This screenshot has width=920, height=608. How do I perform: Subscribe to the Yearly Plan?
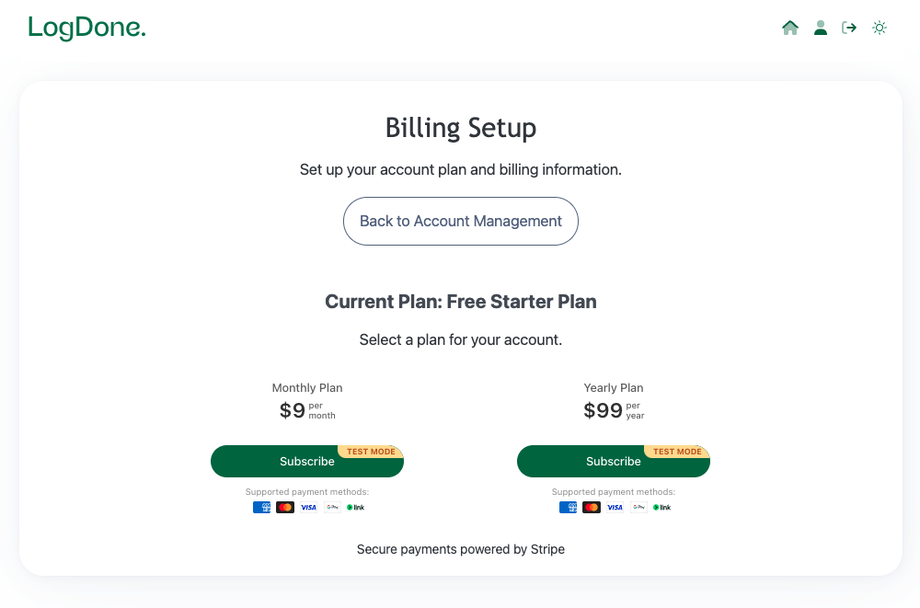[613, 461]
